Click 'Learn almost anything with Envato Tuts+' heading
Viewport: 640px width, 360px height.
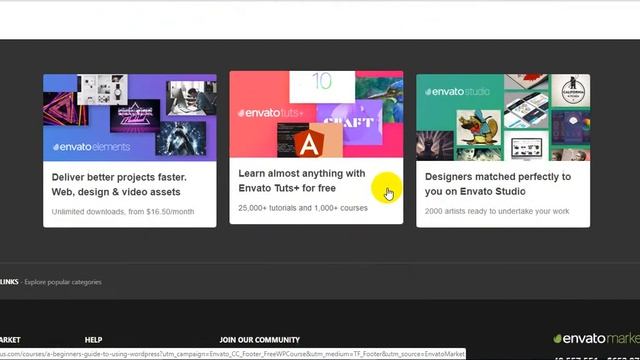tap(302, 181)
